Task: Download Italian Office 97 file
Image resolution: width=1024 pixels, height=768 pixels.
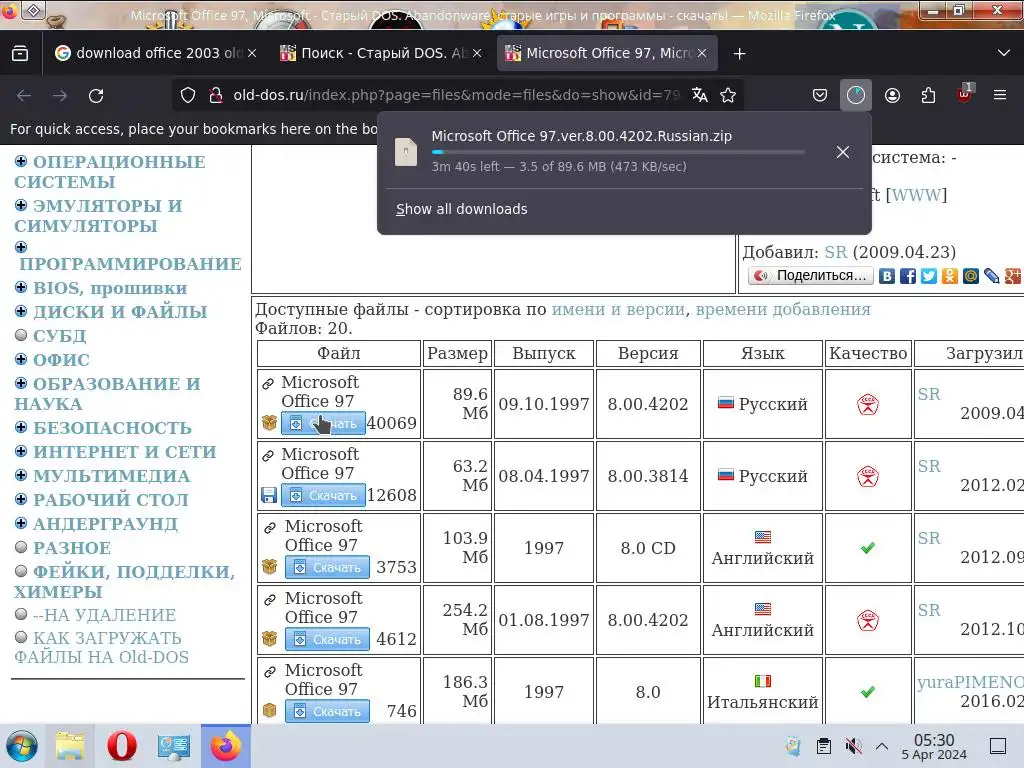Action: coord(327,711)
